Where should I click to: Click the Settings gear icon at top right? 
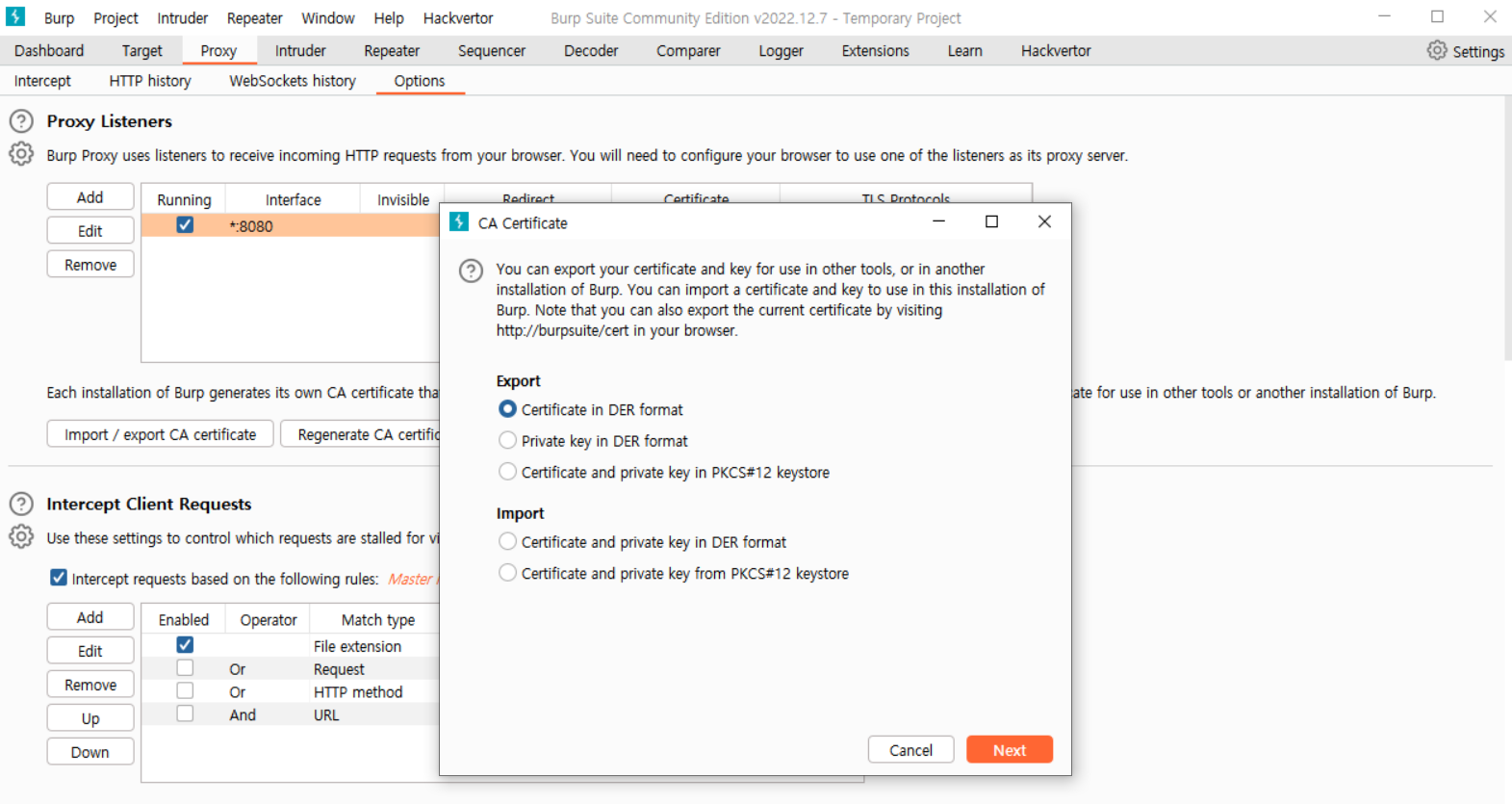coord(1436,51)
